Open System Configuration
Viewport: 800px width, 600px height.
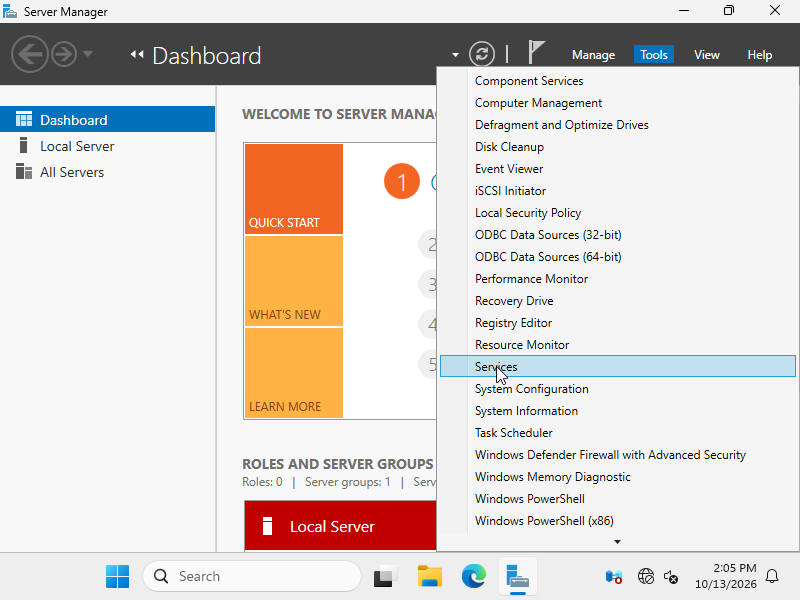[x=617, y=388]
